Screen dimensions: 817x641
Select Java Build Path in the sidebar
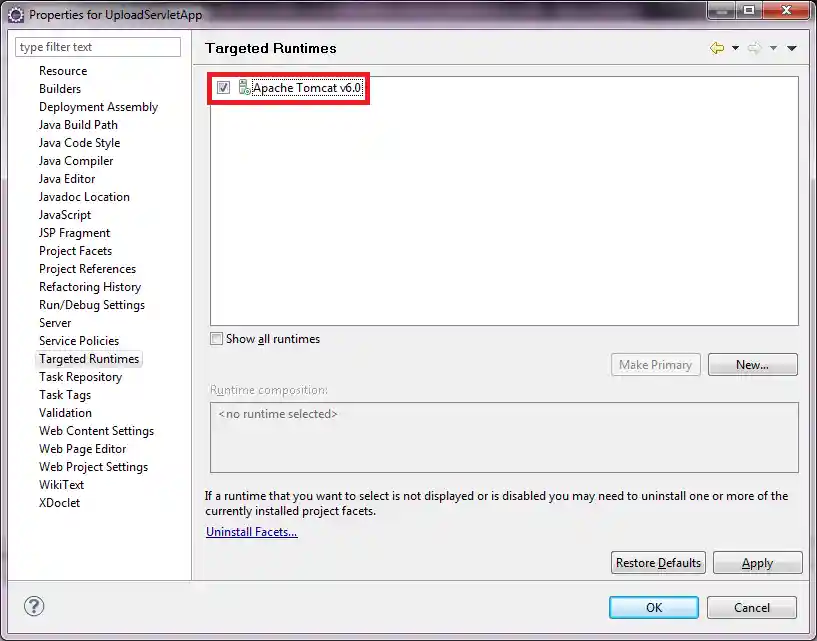76,124
